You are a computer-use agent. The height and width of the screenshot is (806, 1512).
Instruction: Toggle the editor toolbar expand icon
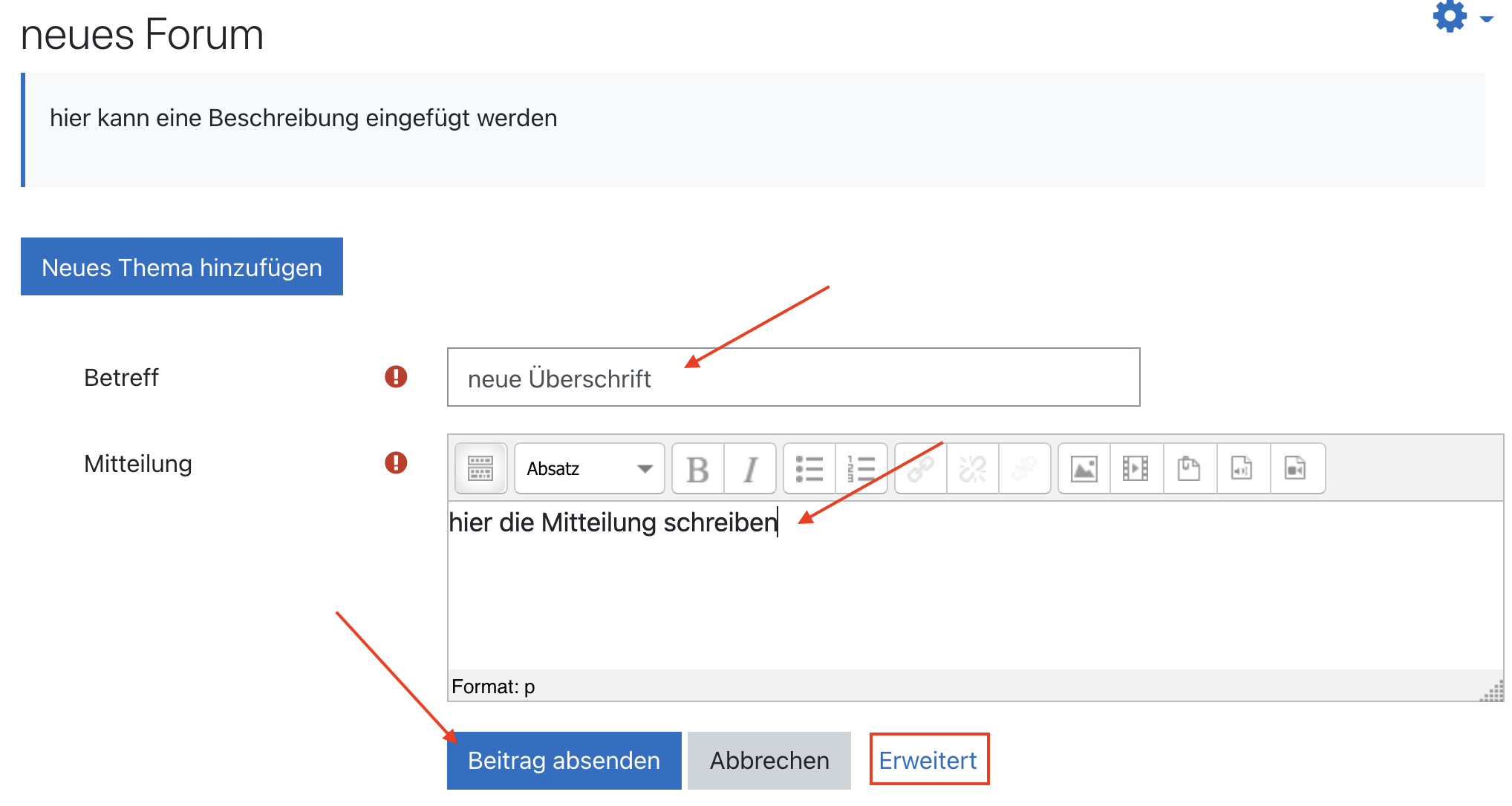pyautogui.click(x=480, y=468)
